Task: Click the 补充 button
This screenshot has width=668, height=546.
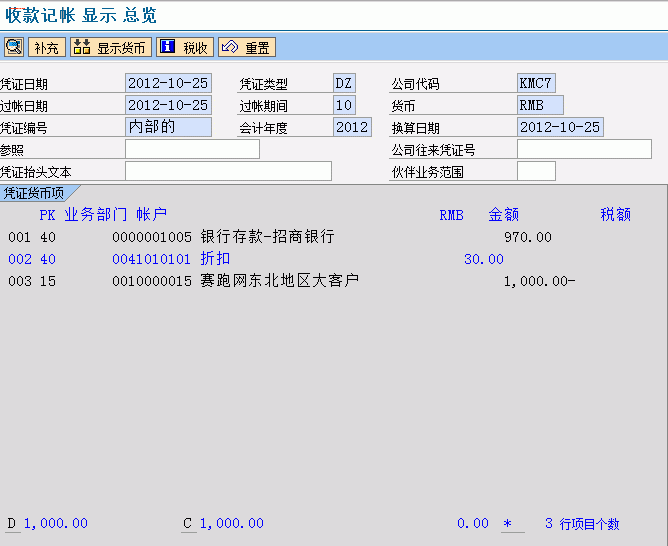Action: [x=46, y=47]
